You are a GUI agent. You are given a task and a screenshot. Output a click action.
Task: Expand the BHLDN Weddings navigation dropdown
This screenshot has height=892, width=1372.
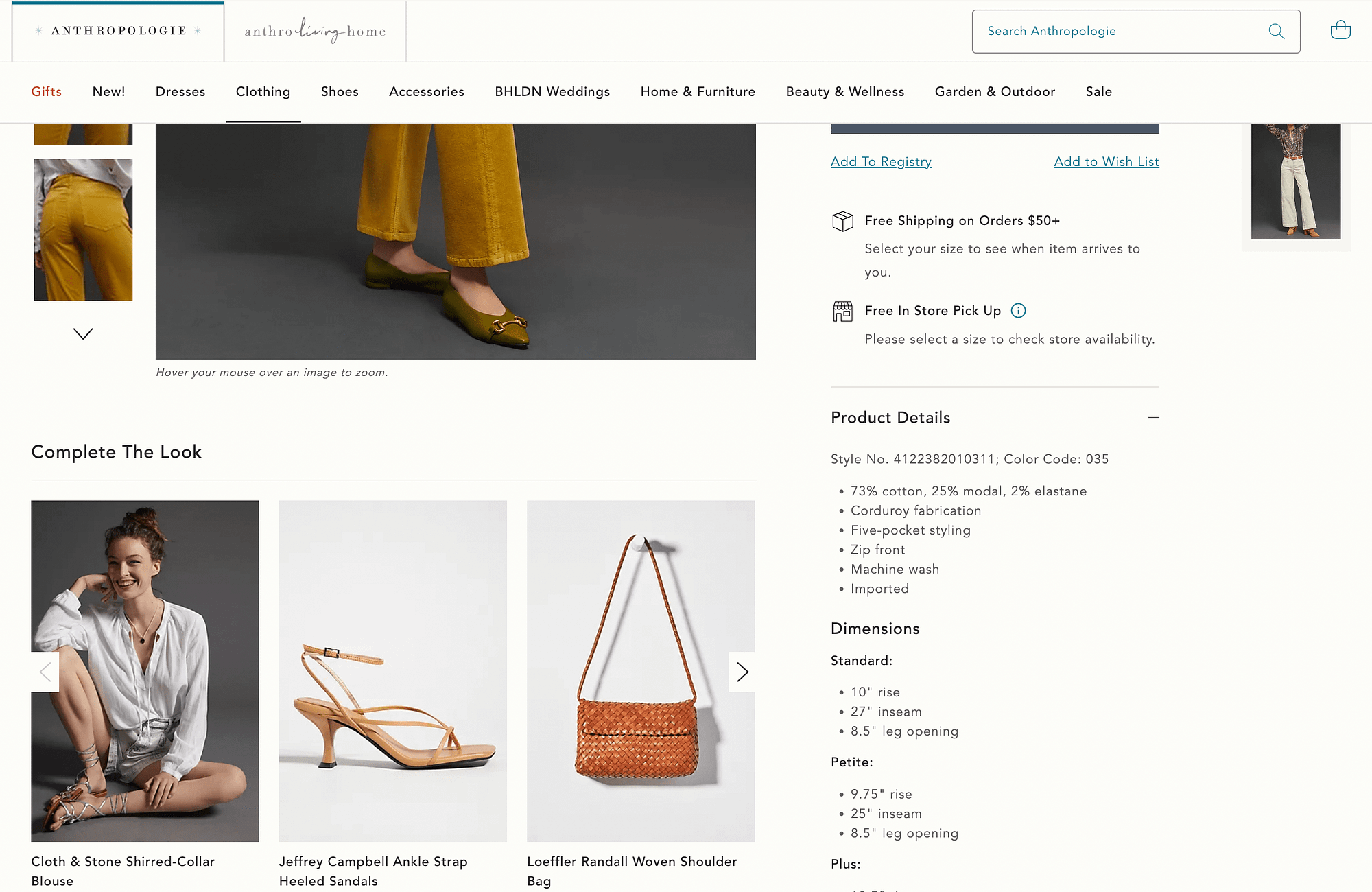click(552, 91)
